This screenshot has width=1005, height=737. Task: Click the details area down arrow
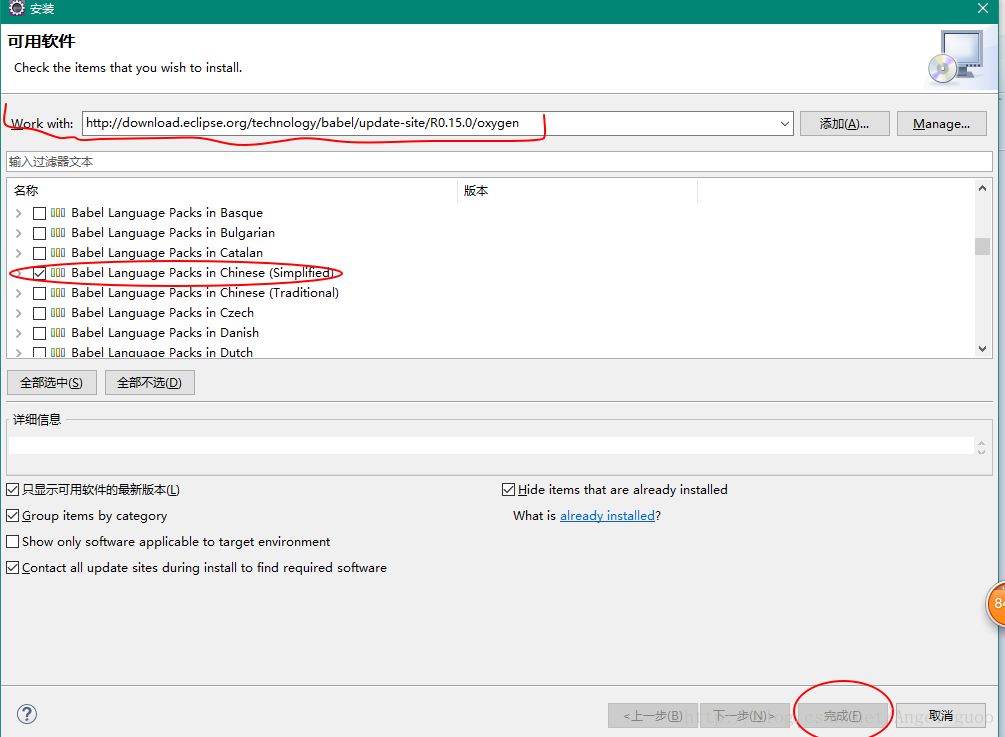[981, 451]
